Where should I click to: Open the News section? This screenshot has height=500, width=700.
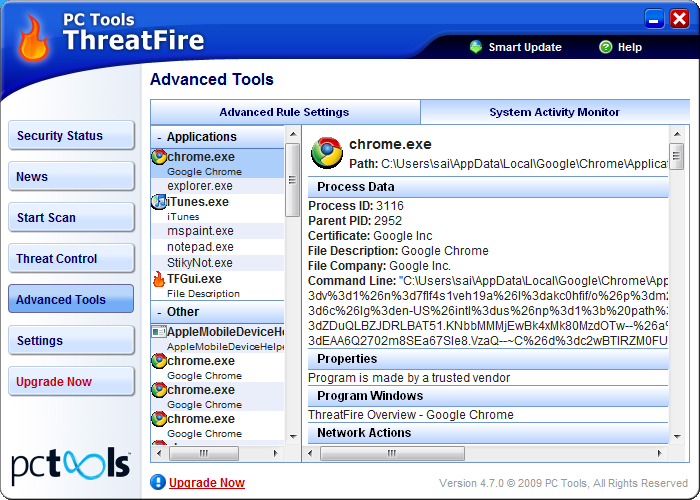[71, 176]
